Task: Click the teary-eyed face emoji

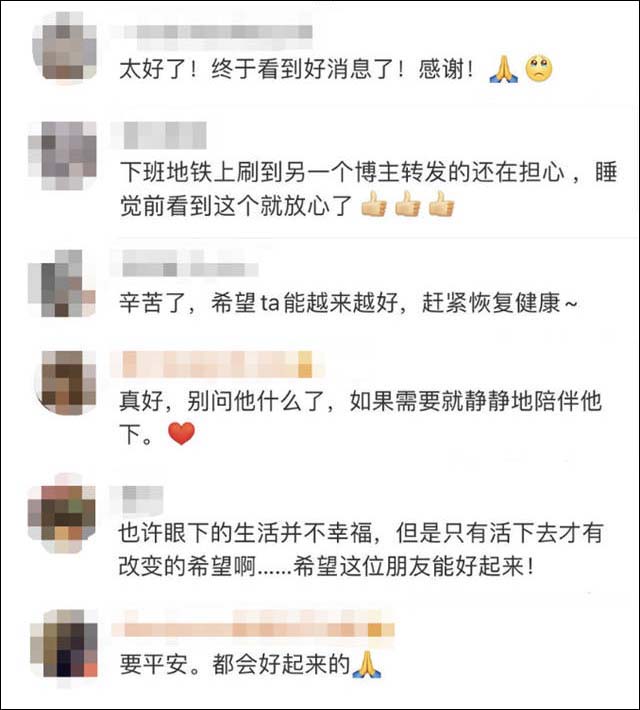Action: (x=539, y=69)
